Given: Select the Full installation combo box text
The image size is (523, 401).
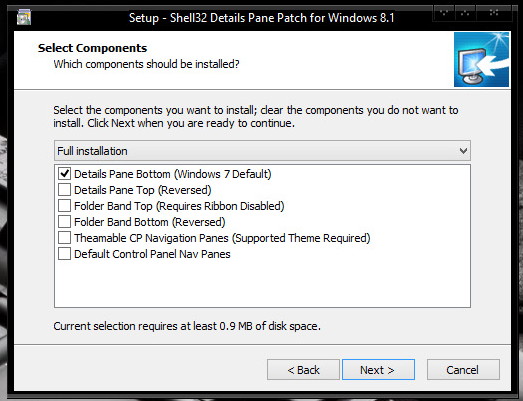Looking at the screenshot, I should pos(92,151).
